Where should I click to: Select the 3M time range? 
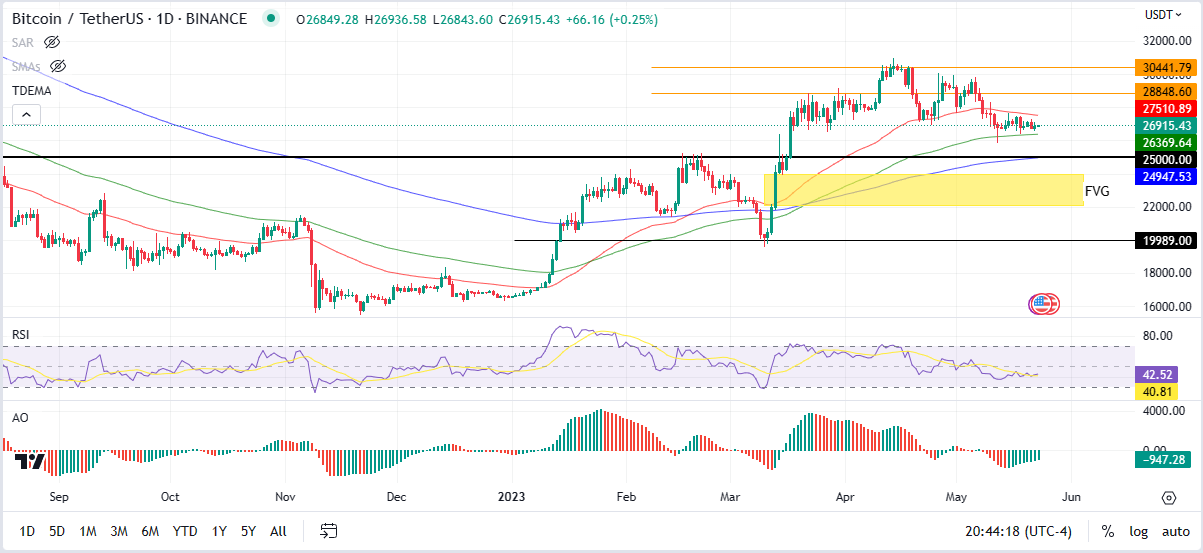(x=119, y=531)
